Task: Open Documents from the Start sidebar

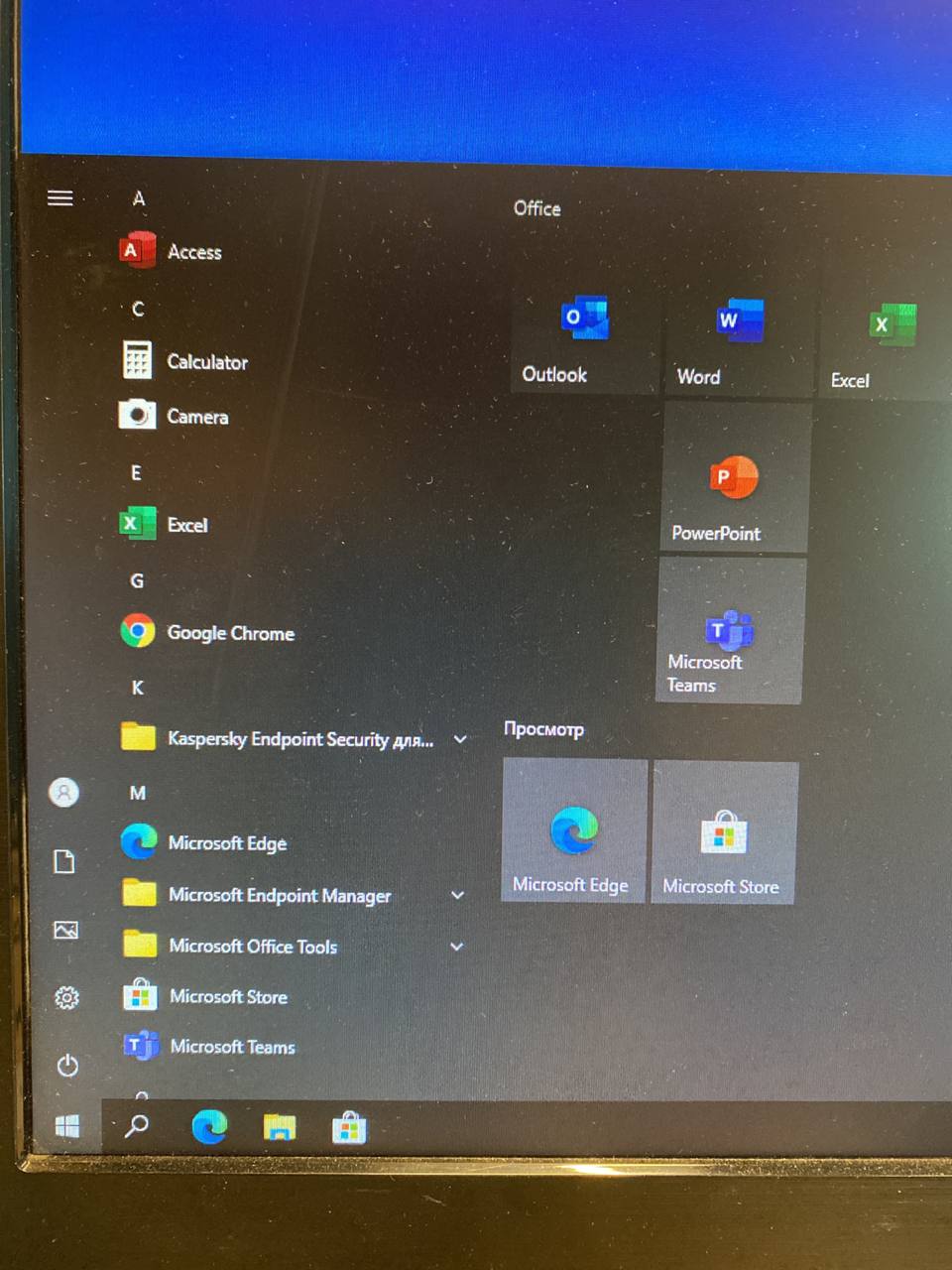Action: click(64, 861)
